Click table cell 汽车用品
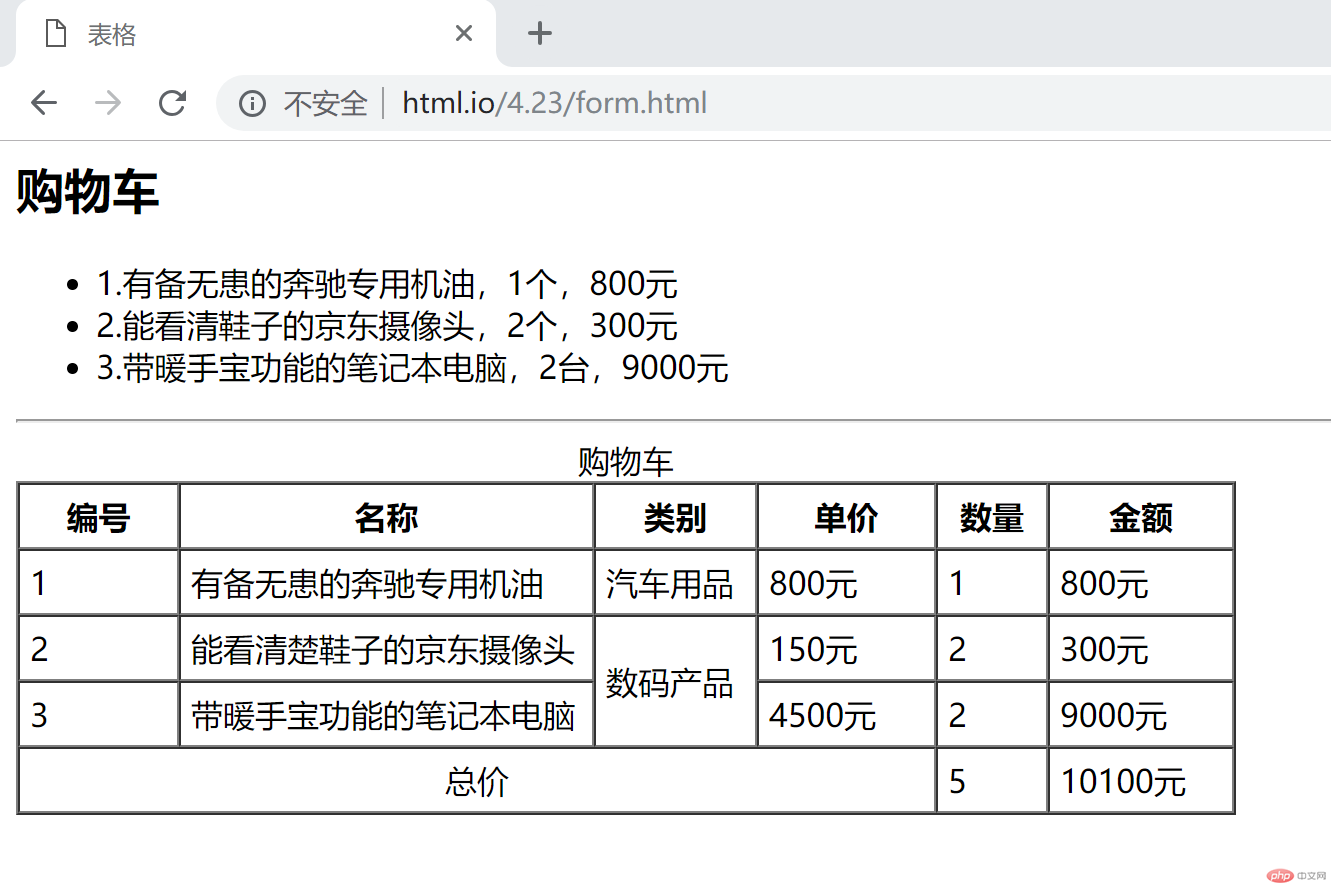This screenshot has height=886, width=1331. 675,584
